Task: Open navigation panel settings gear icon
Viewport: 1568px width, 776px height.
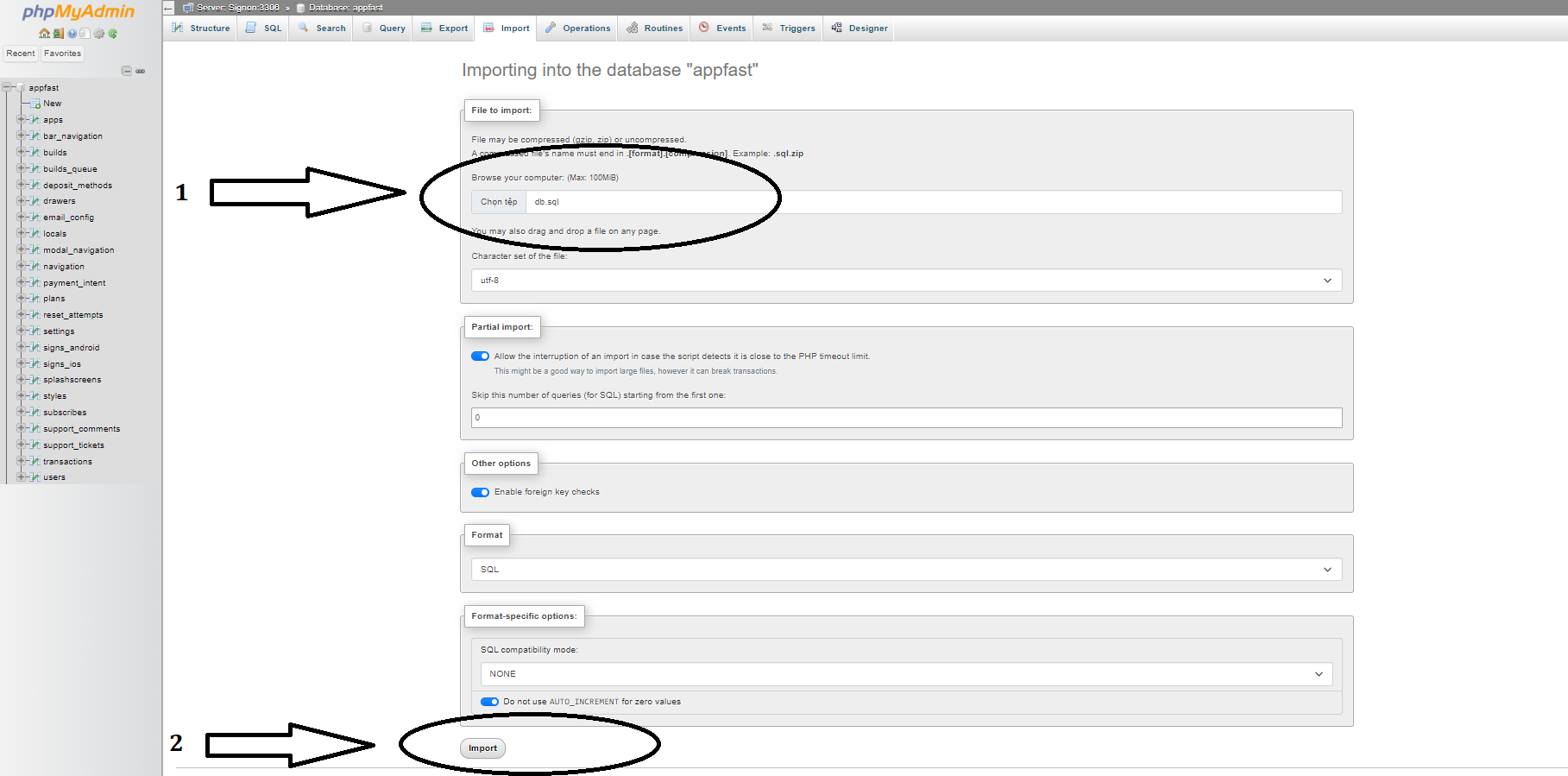Action: click(x=99, y=34)
